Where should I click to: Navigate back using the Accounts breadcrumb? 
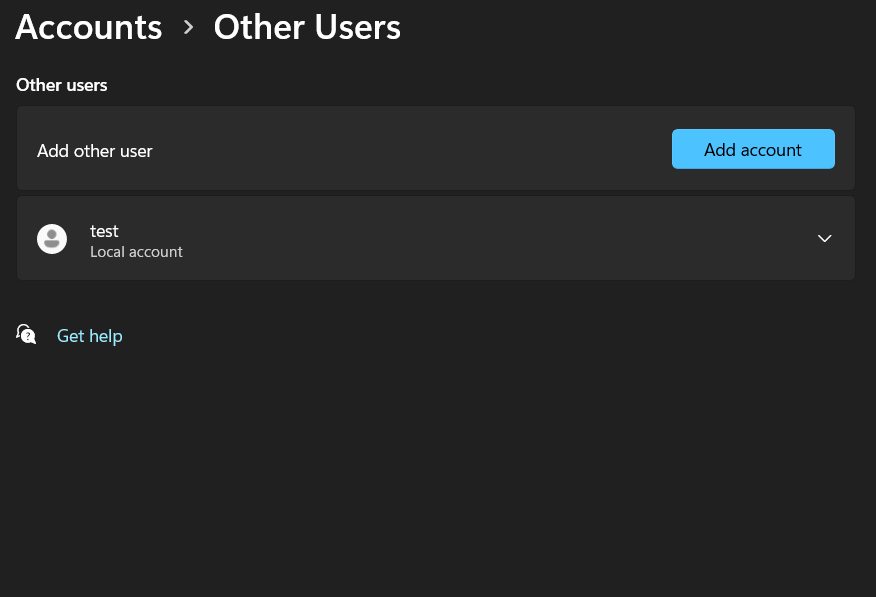coord(88,27)
